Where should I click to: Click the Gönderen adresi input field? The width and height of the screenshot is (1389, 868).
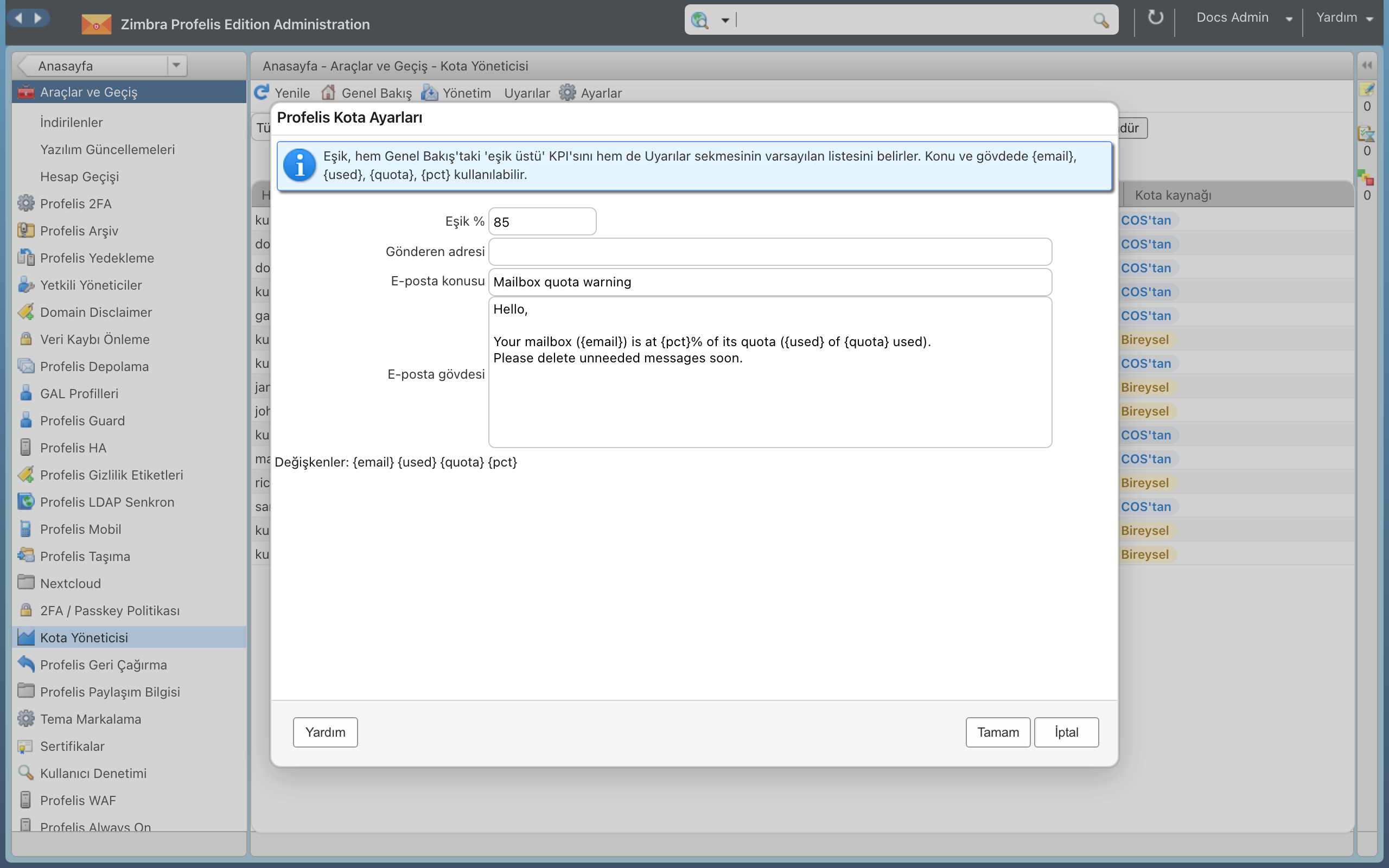(x=770, y=251)
